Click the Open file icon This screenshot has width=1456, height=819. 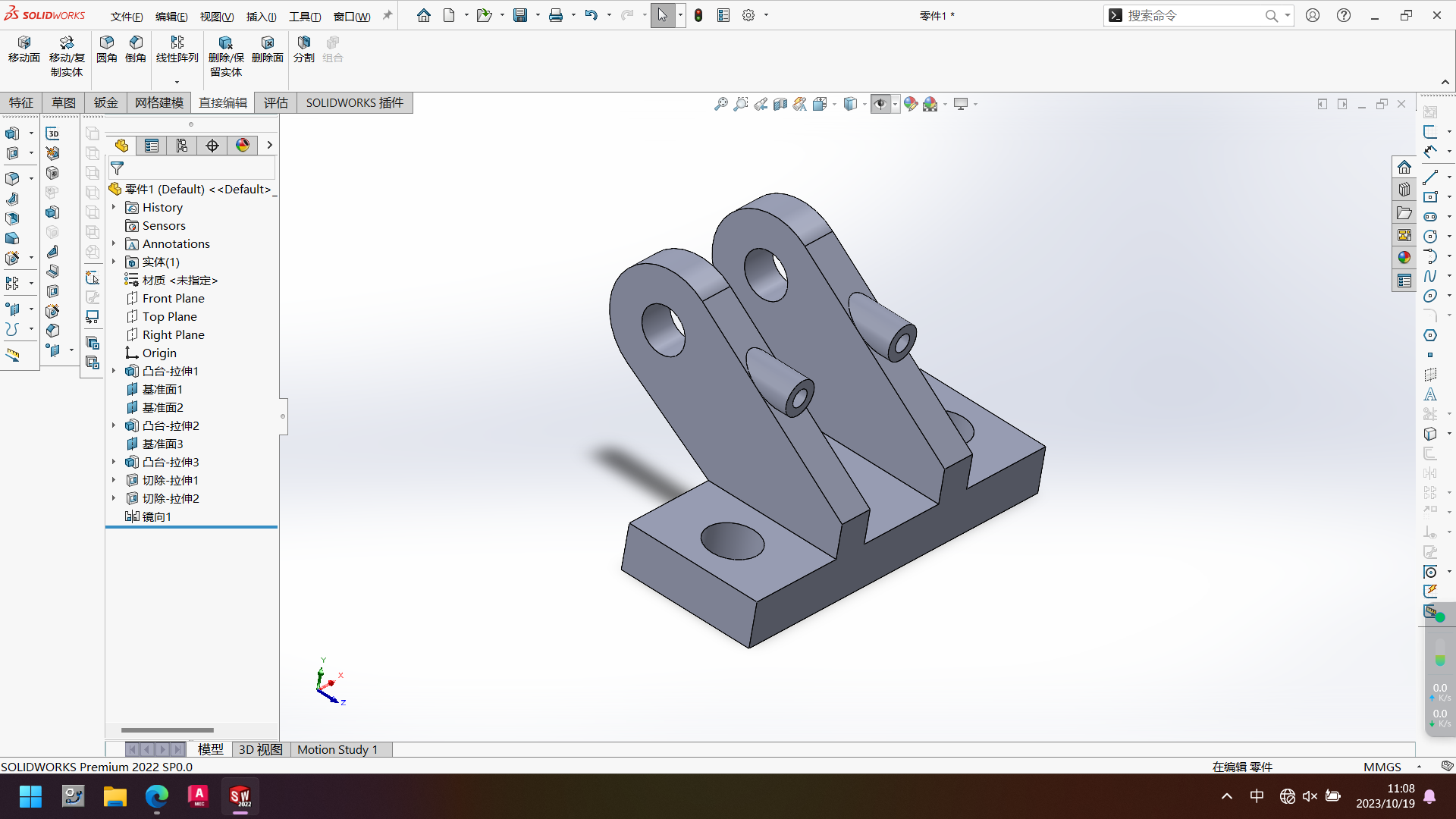[484, 15]
